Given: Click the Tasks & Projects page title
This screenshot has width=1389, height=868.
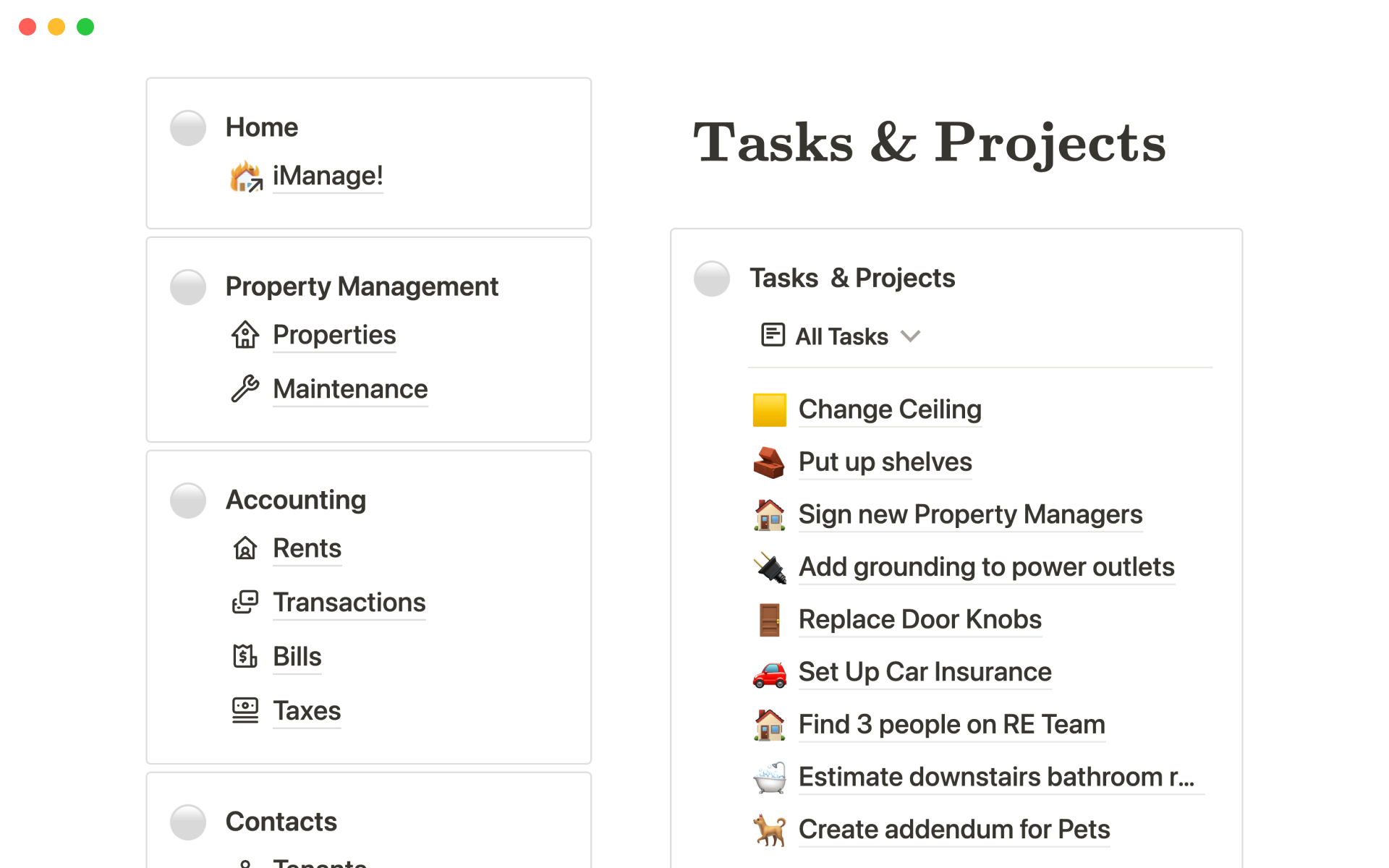Looking at the screenshot, I should coord(929,142).
